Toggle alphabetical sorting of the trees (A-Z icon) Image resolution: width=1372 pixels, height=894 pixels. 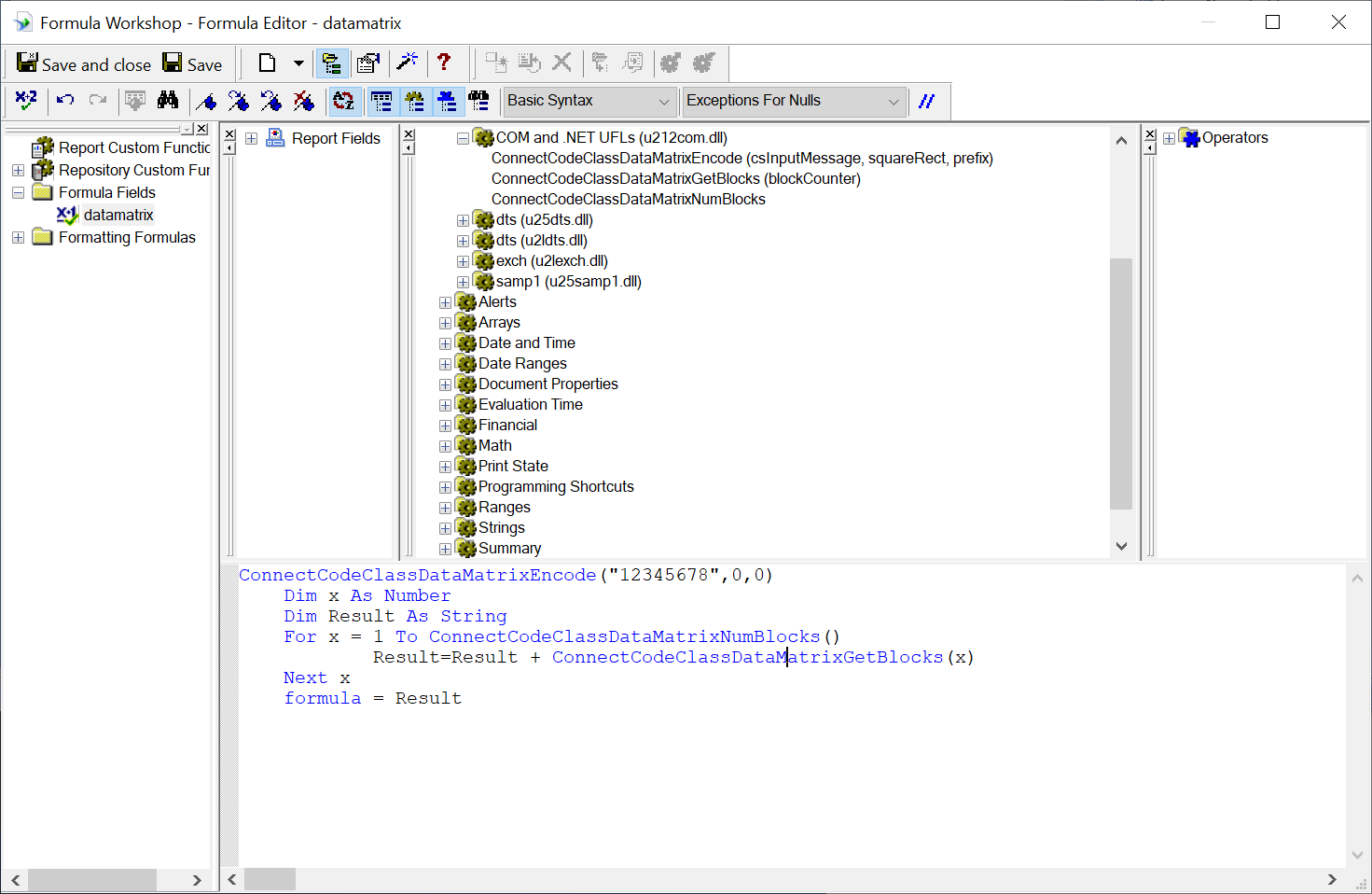pos(344,101)
